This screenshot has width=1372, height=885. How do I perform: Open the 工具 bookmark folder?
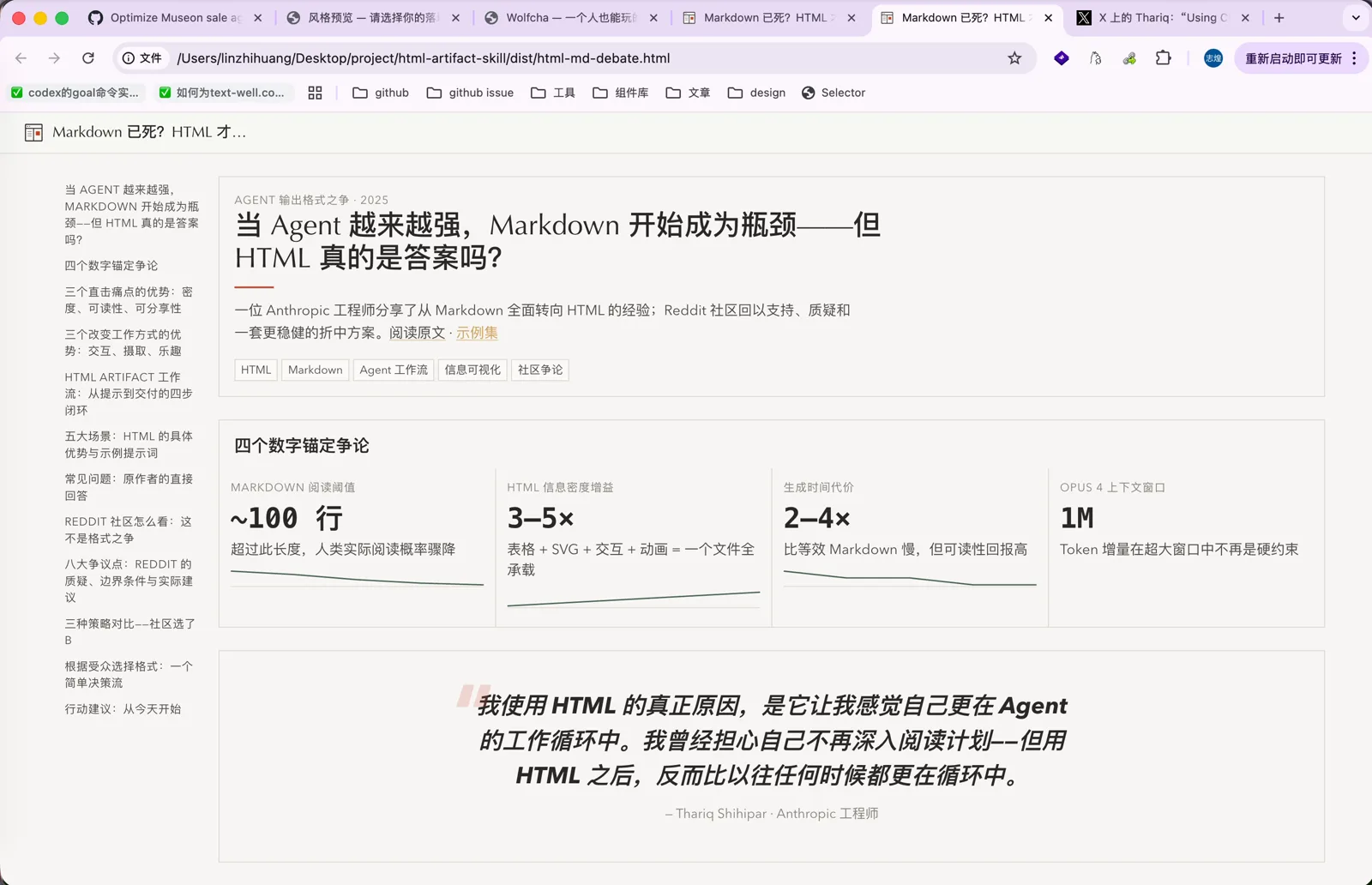pyautogui.click(x=553, y=93)
